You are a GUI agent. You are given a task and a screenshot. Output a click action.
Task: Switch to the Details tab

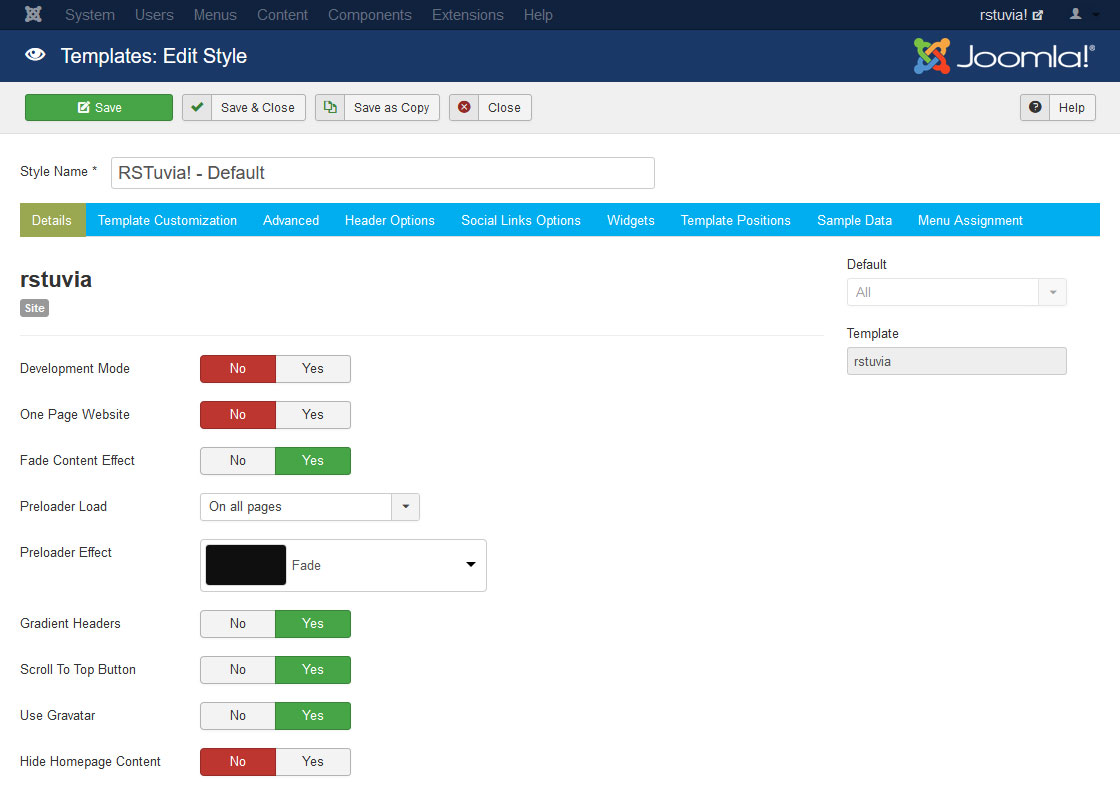tap(52, 220)
